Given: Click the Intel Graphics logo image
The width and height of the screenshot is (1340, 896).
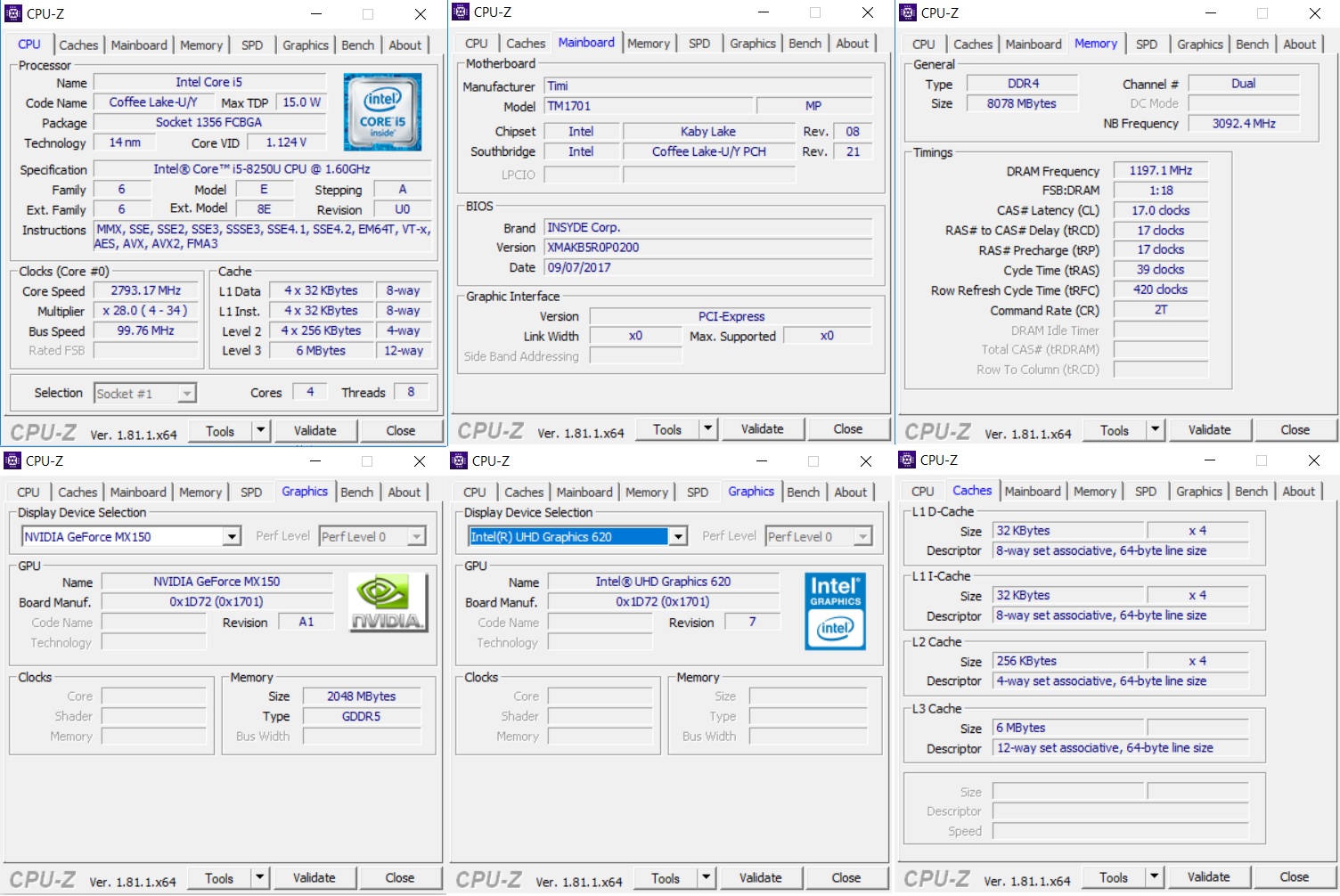Looking at the screenshot, I should [835, 611].
